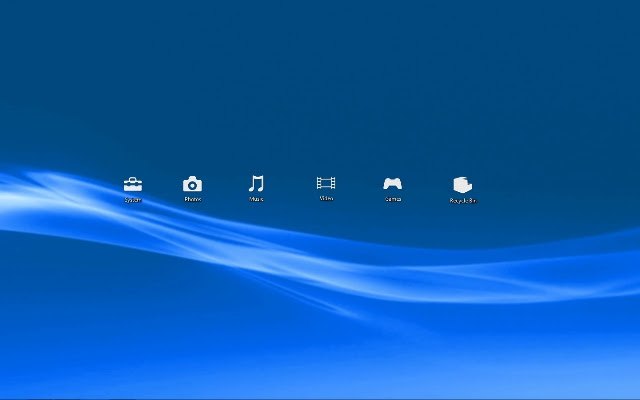Open the Music note icon
The width and height of the screenshot is (640, 400).
256,184
